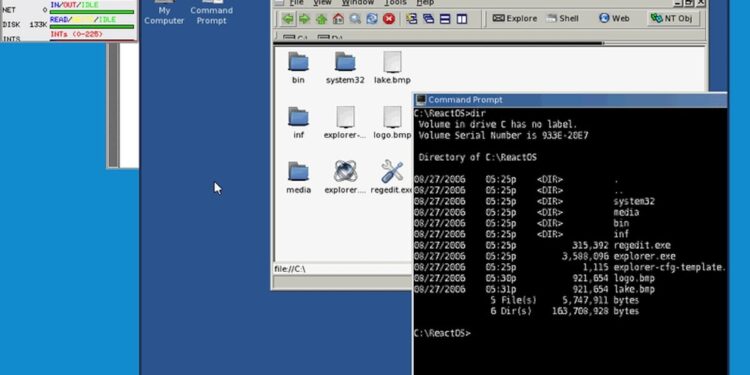The image size is (750, 375).
Task: Click the 'INTs (0-225)' label in the monitor
Action: 77,34
